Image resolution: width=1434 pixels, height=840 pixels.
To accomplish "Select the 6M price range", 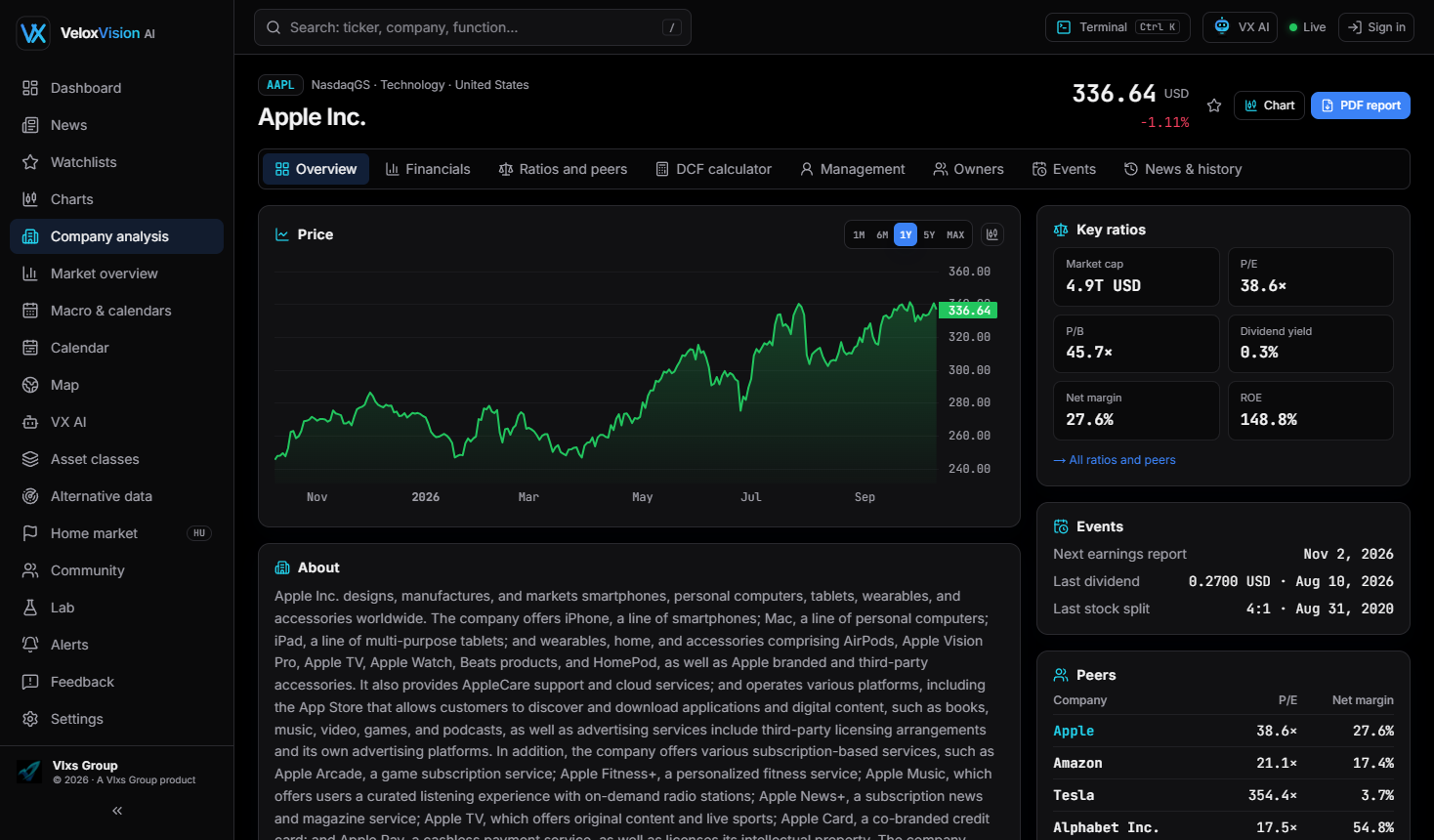I will 882,234.
